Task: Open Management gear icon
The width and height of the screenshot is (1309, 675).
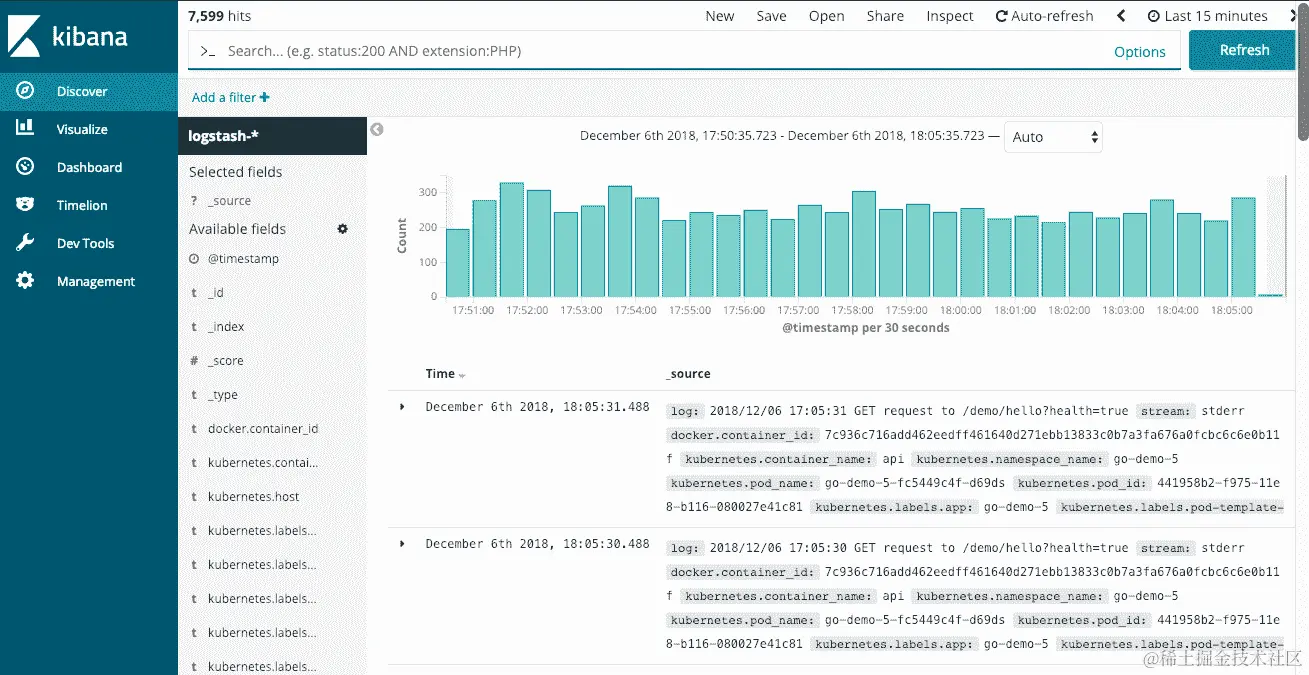Action: click(25, 281)
